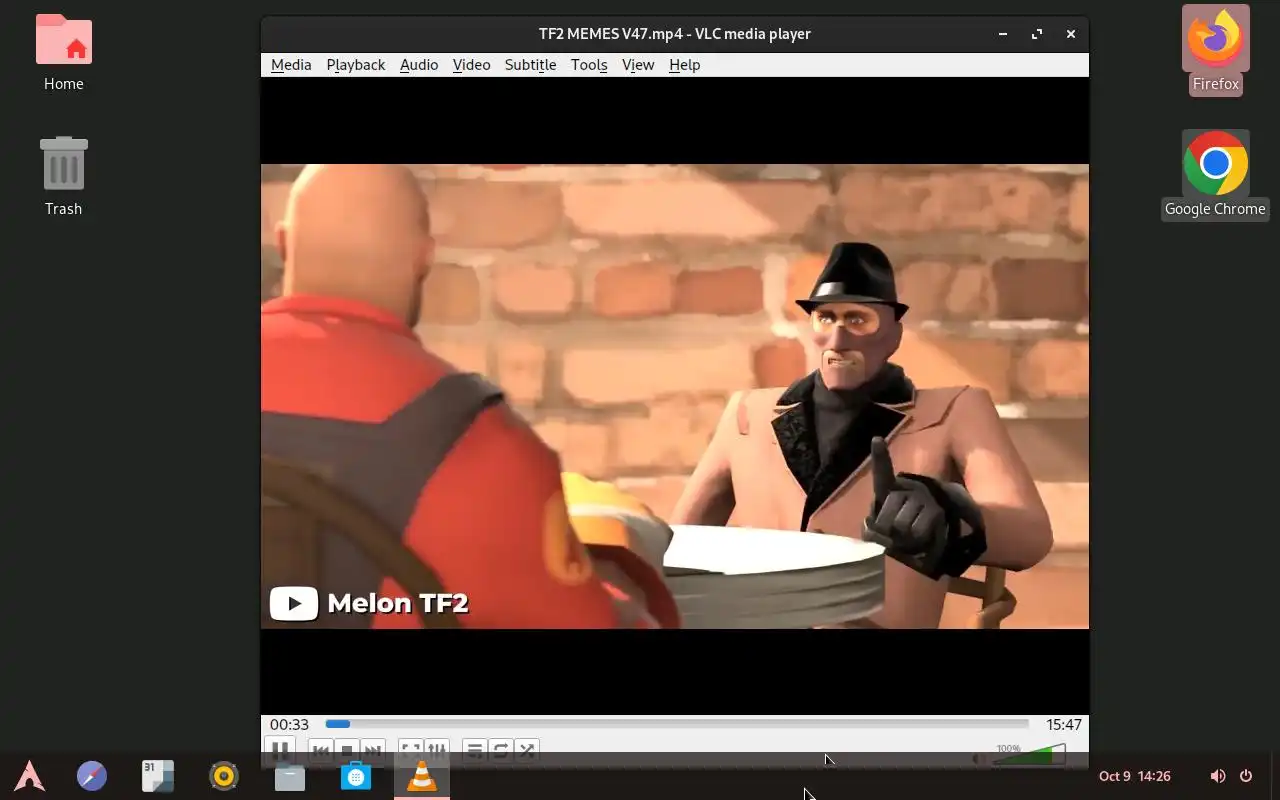Open the Audio menu
The width and height of the screenshot is (1280, 800).
coord(419,65)
